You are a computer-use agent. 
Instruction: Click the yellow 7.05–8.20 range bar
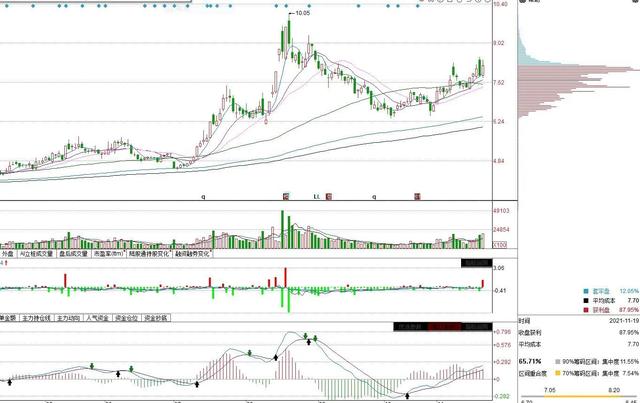tap(582, 396)
